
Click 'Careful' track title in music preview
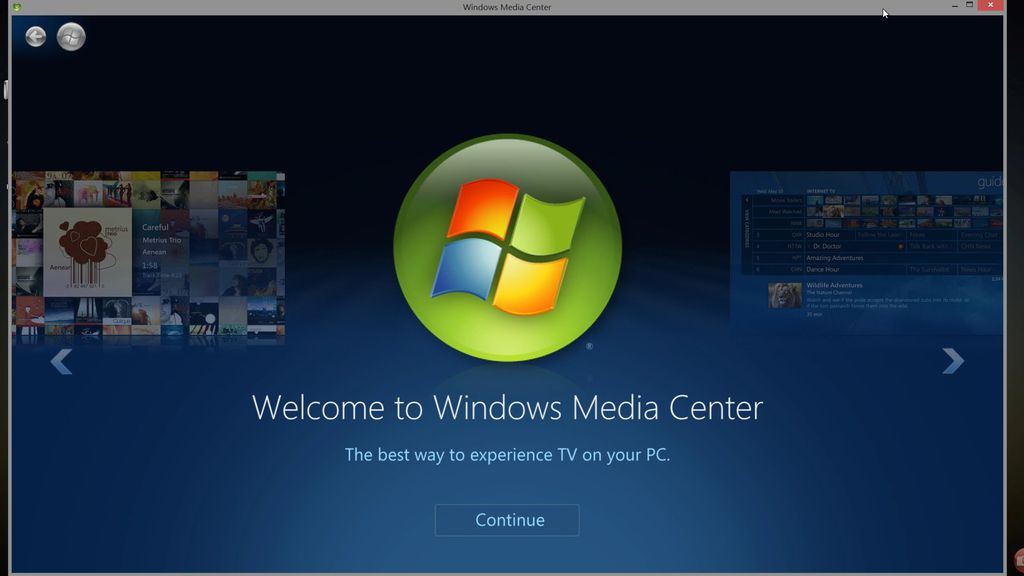tap(155, 227)
